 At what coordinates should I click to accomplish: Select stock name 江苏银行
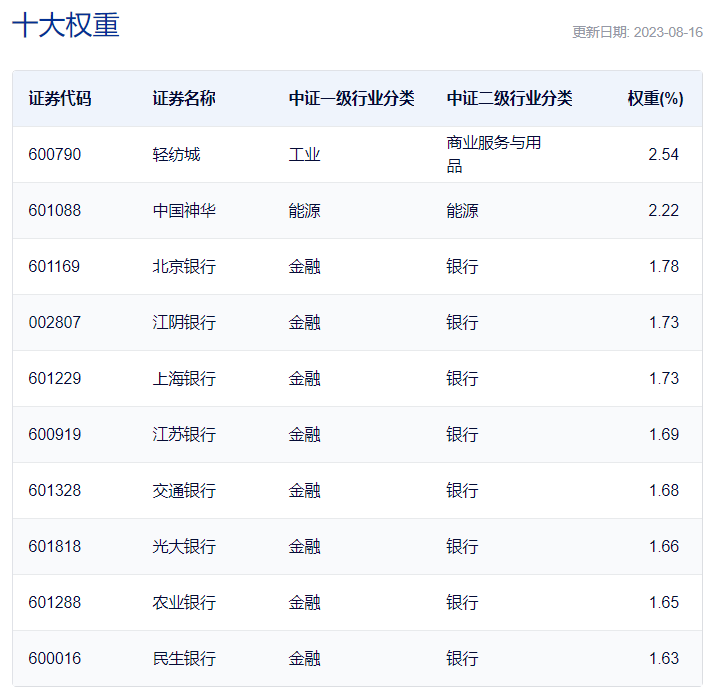pyautogui.click(x=184, y=434)
